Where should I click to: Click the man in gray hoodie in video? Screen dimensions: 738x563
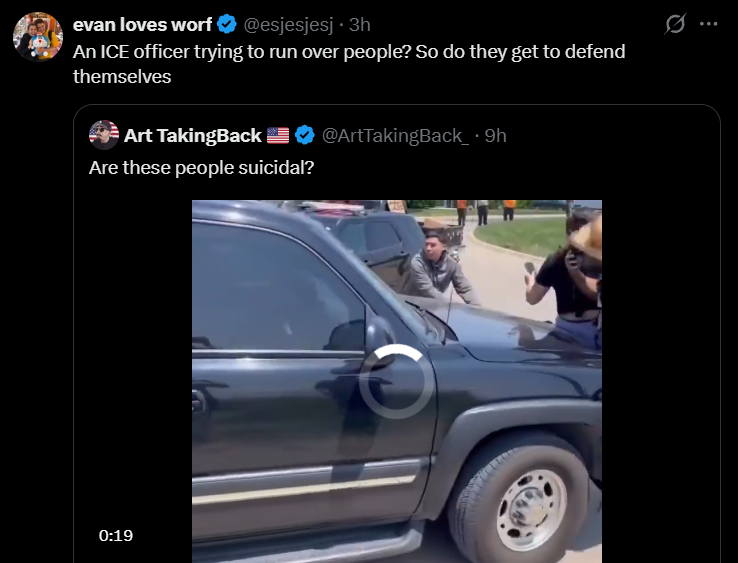point(438,268)
